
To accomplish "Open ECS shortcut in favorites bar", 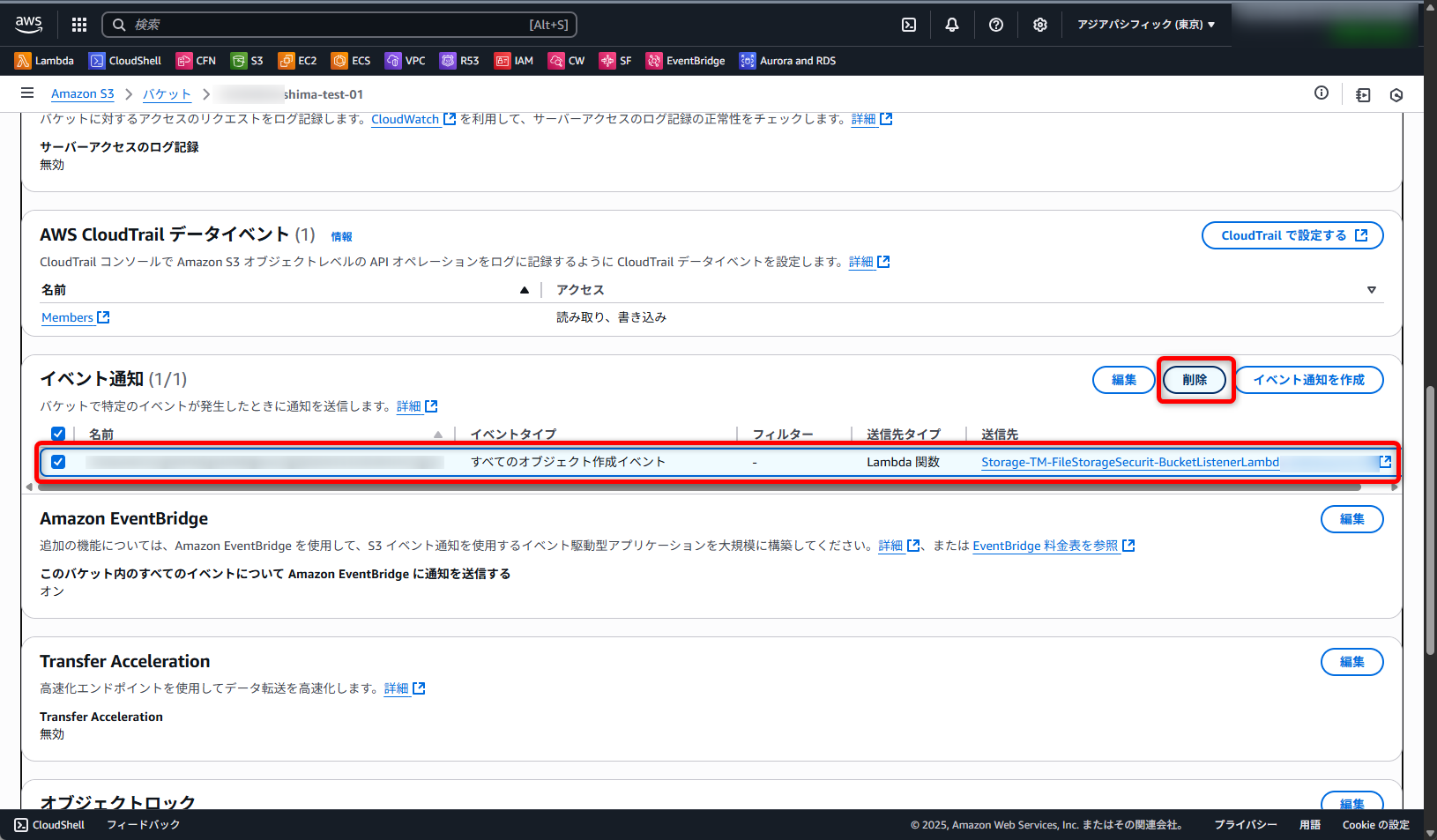I will (351, 61).
